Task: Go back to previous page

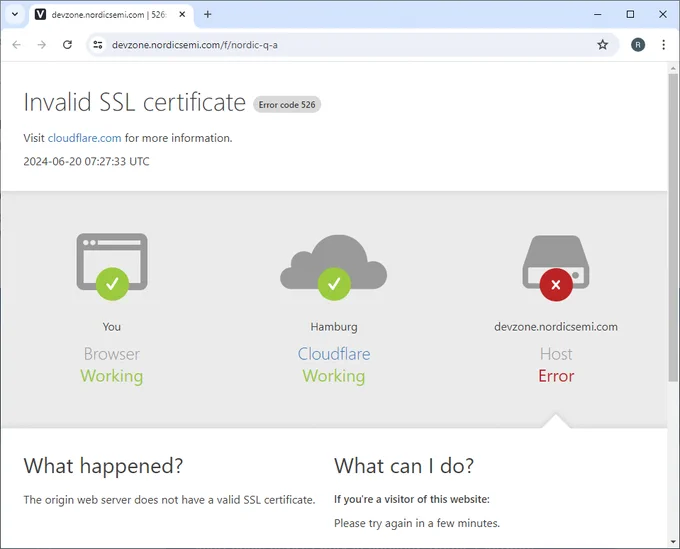Action: (x=16, y=45)
